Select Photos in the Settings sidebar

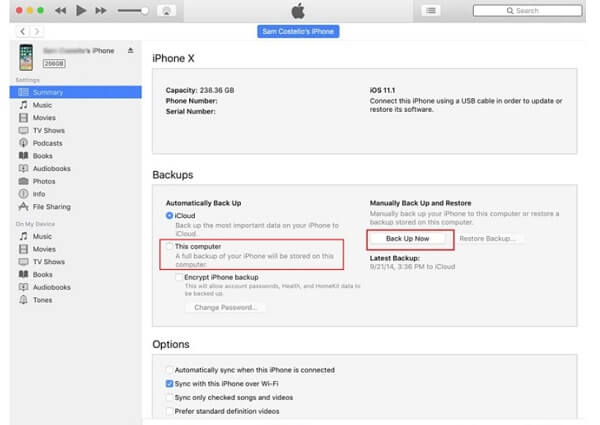(43, 181)
